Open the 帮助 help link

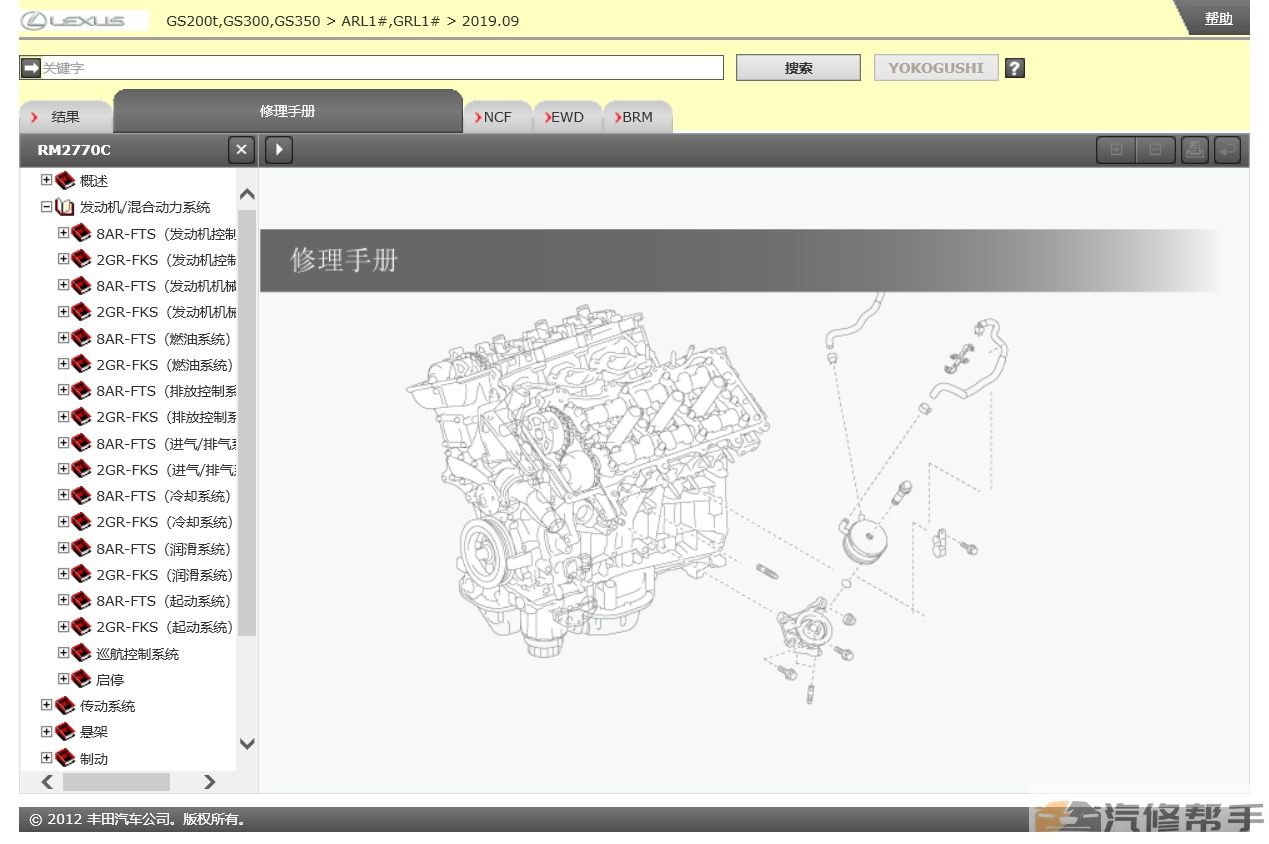coord(1218,18)
